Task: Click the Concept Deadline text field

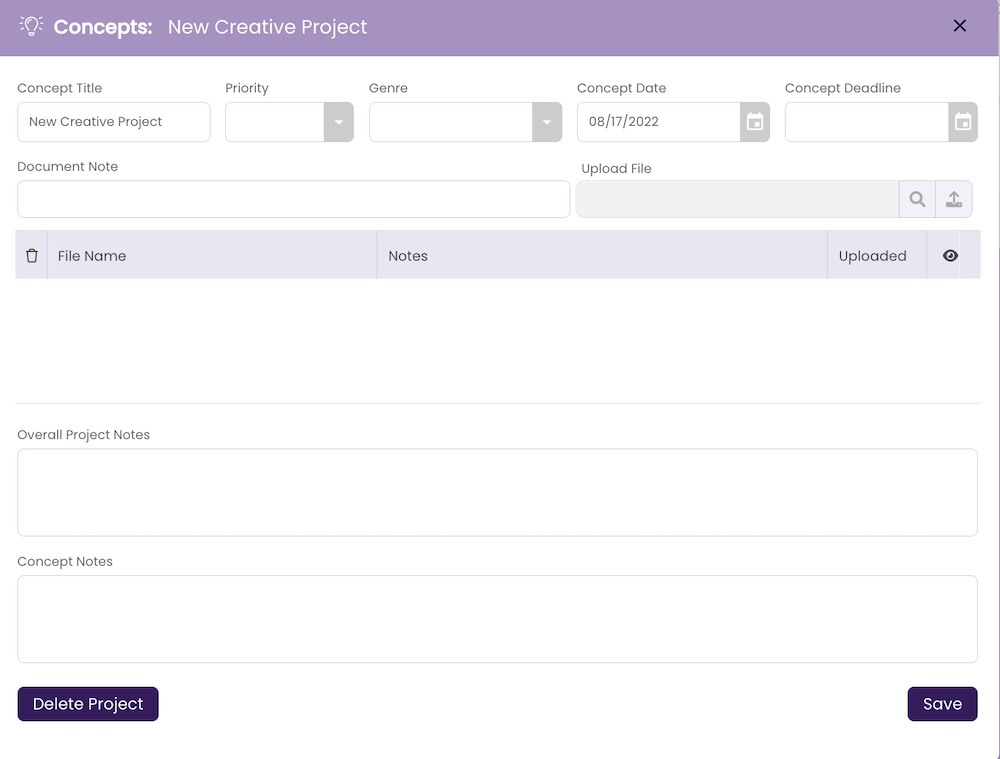Action: coord(867,122)
